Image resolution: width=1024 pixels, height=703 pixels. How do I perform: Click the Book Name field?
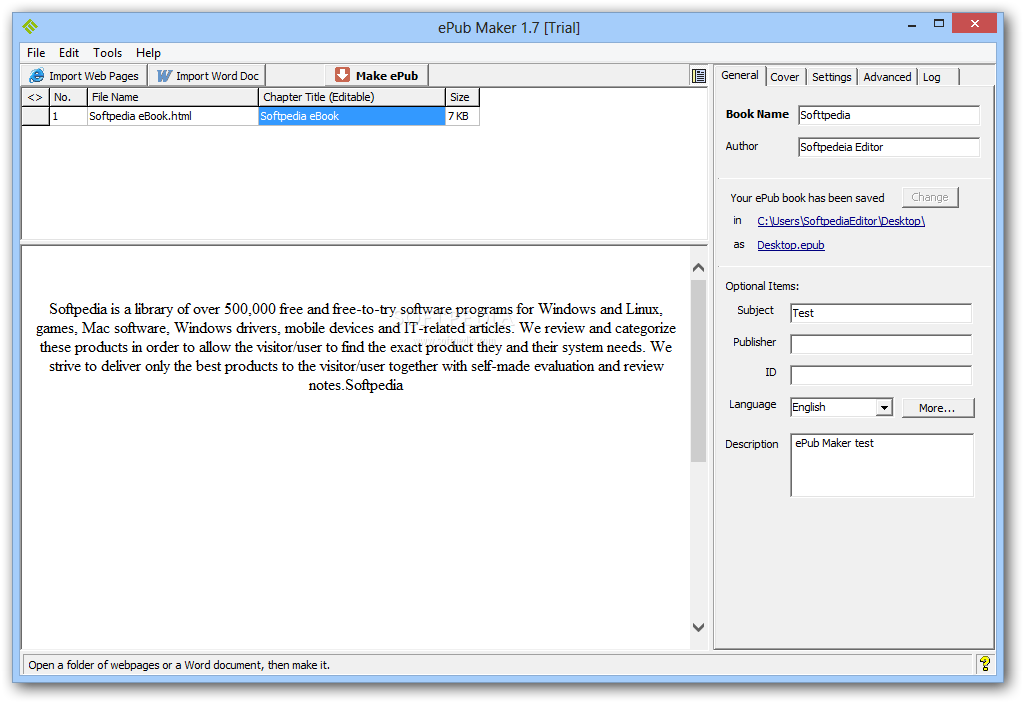tap(889, 115)
